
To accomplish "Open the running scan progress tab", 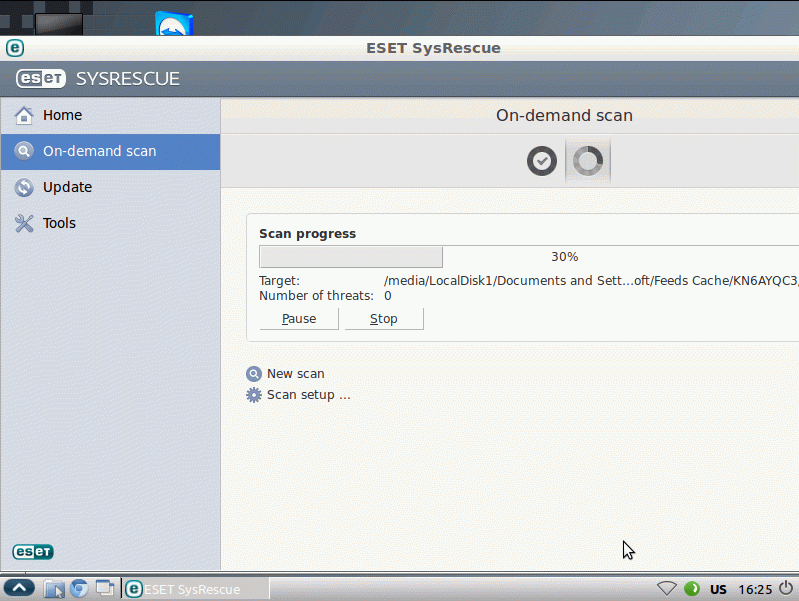I will click(x=588, y=161).
